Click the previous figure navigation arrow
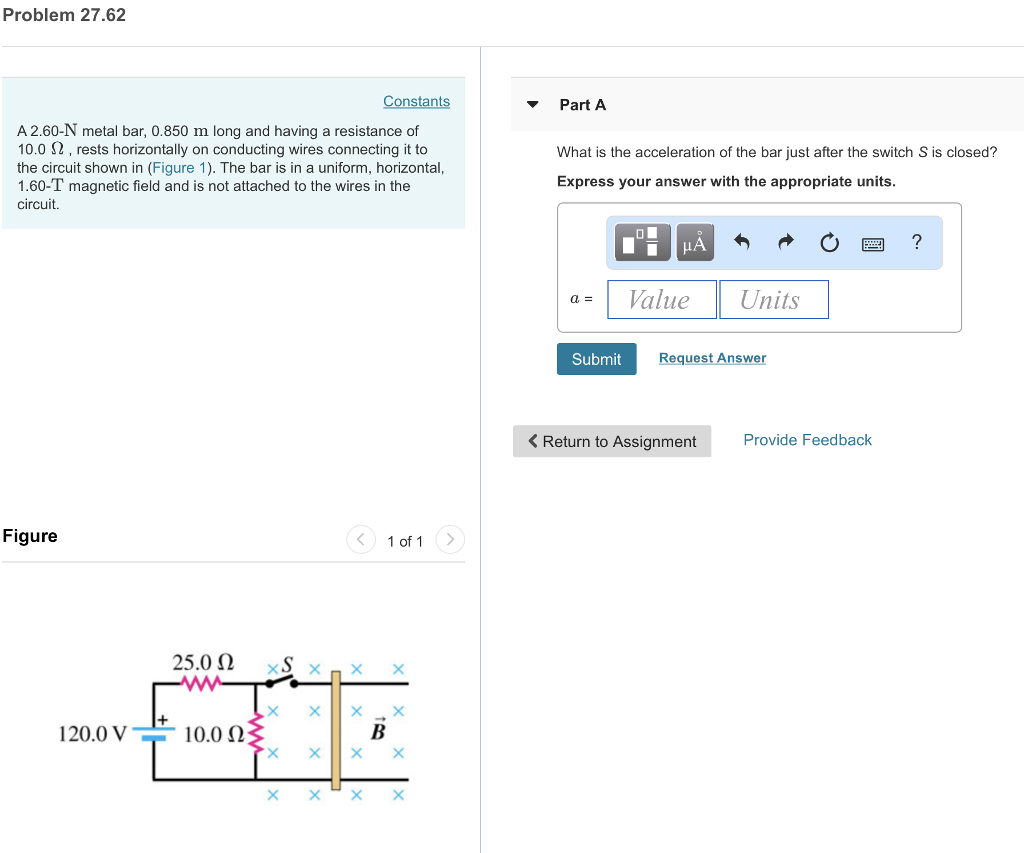The width and height of the screenshot is (1024, 853). (x=360, y=539)
